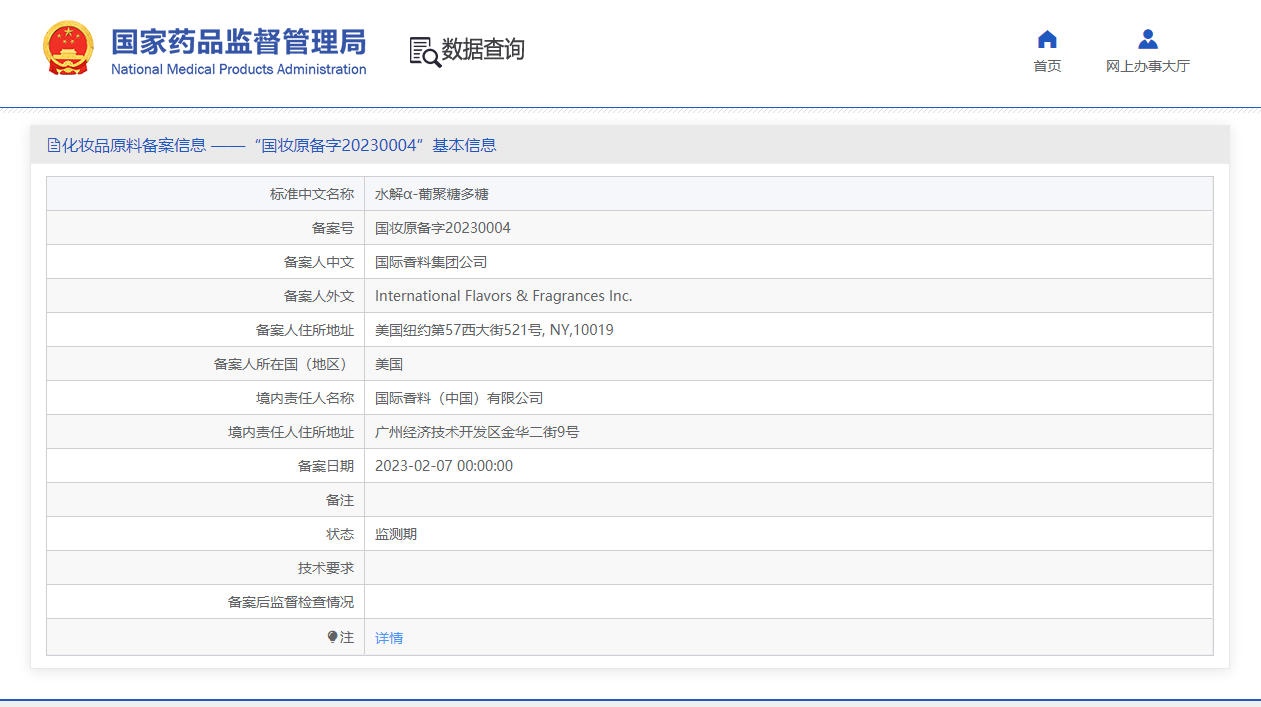Select 国际香料（中国）有限公司 value
The width and height of the screenshot is (1261, 707).
(459, 398)
